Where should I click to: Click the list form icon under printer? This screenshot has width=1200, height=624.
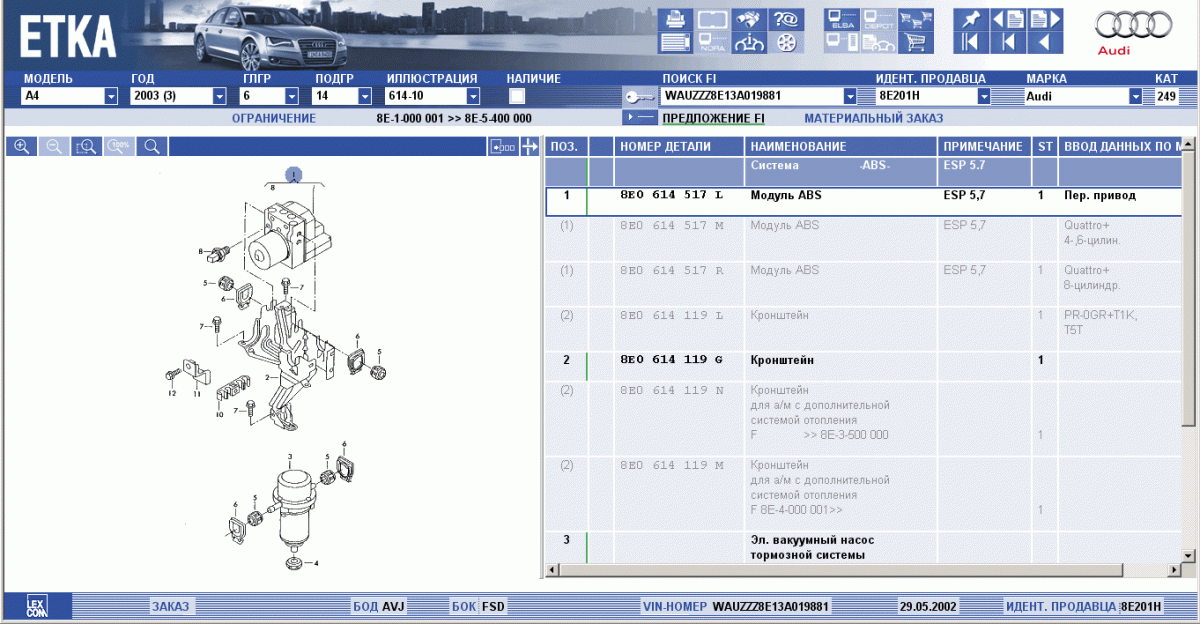pos(675,42)
